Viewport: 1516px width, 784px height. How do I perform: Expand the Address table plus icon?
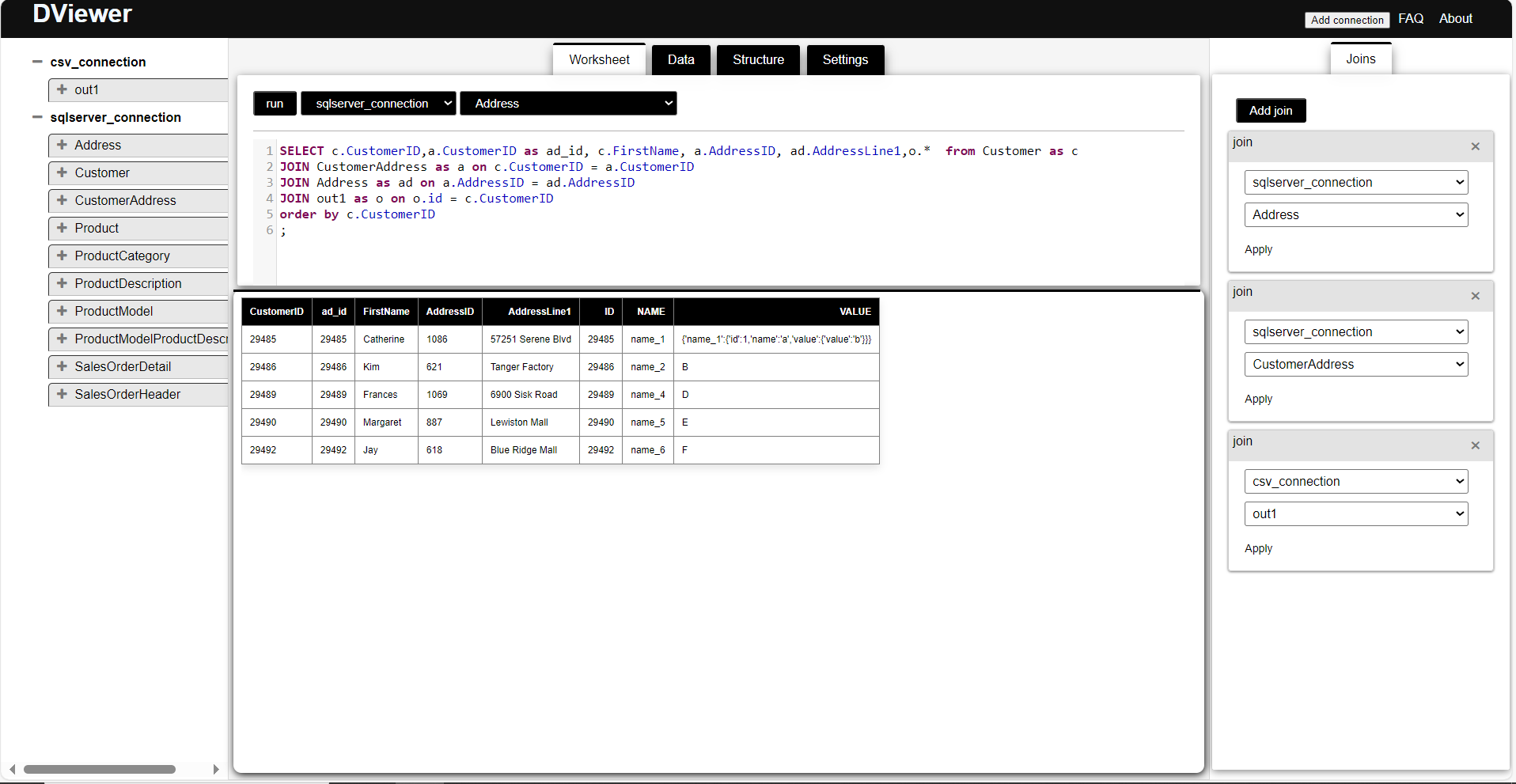pos(62,145)
